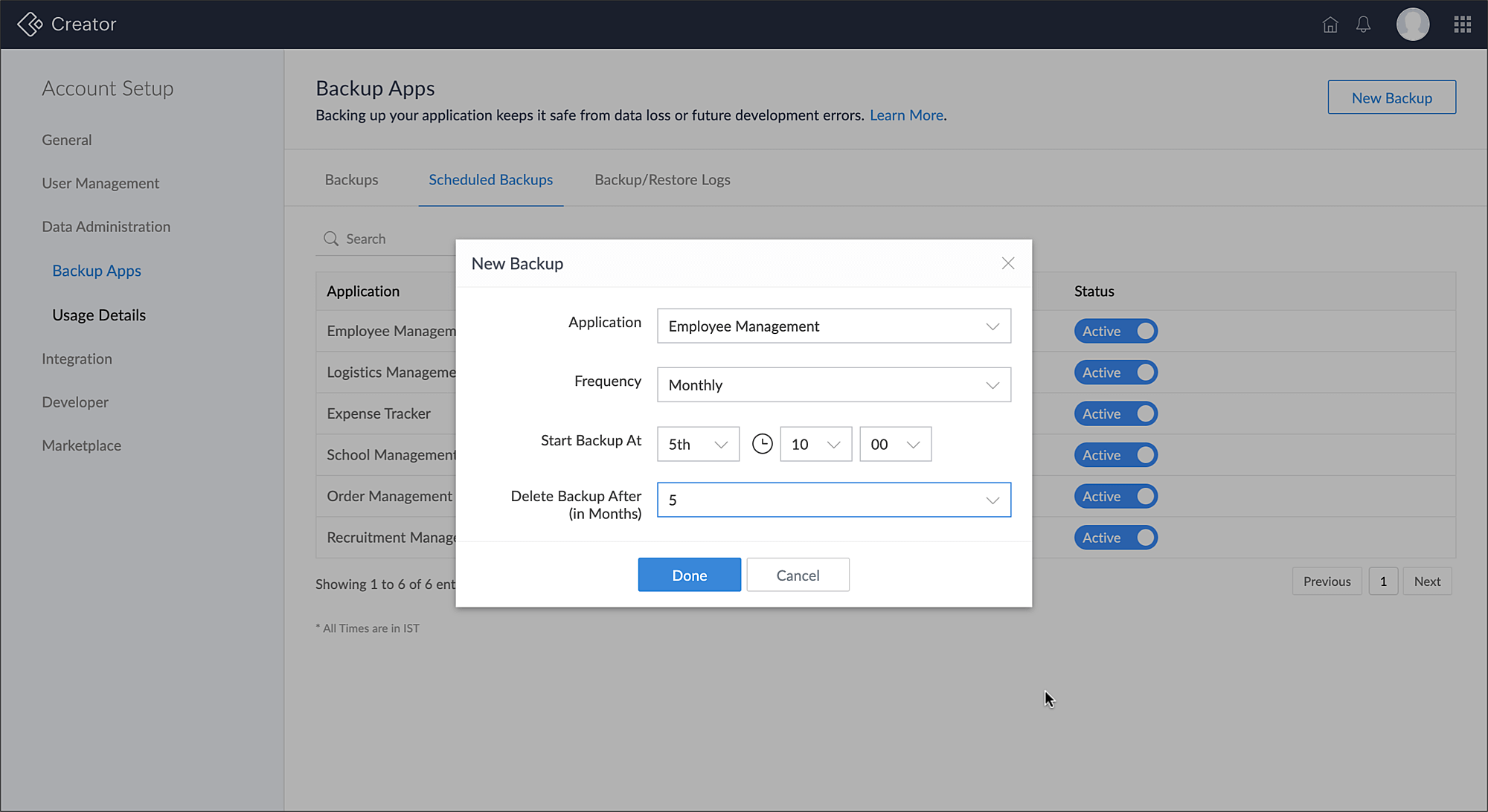Toggle Active status for Order Management row
1488x812 pixels.
[1115, 496]
